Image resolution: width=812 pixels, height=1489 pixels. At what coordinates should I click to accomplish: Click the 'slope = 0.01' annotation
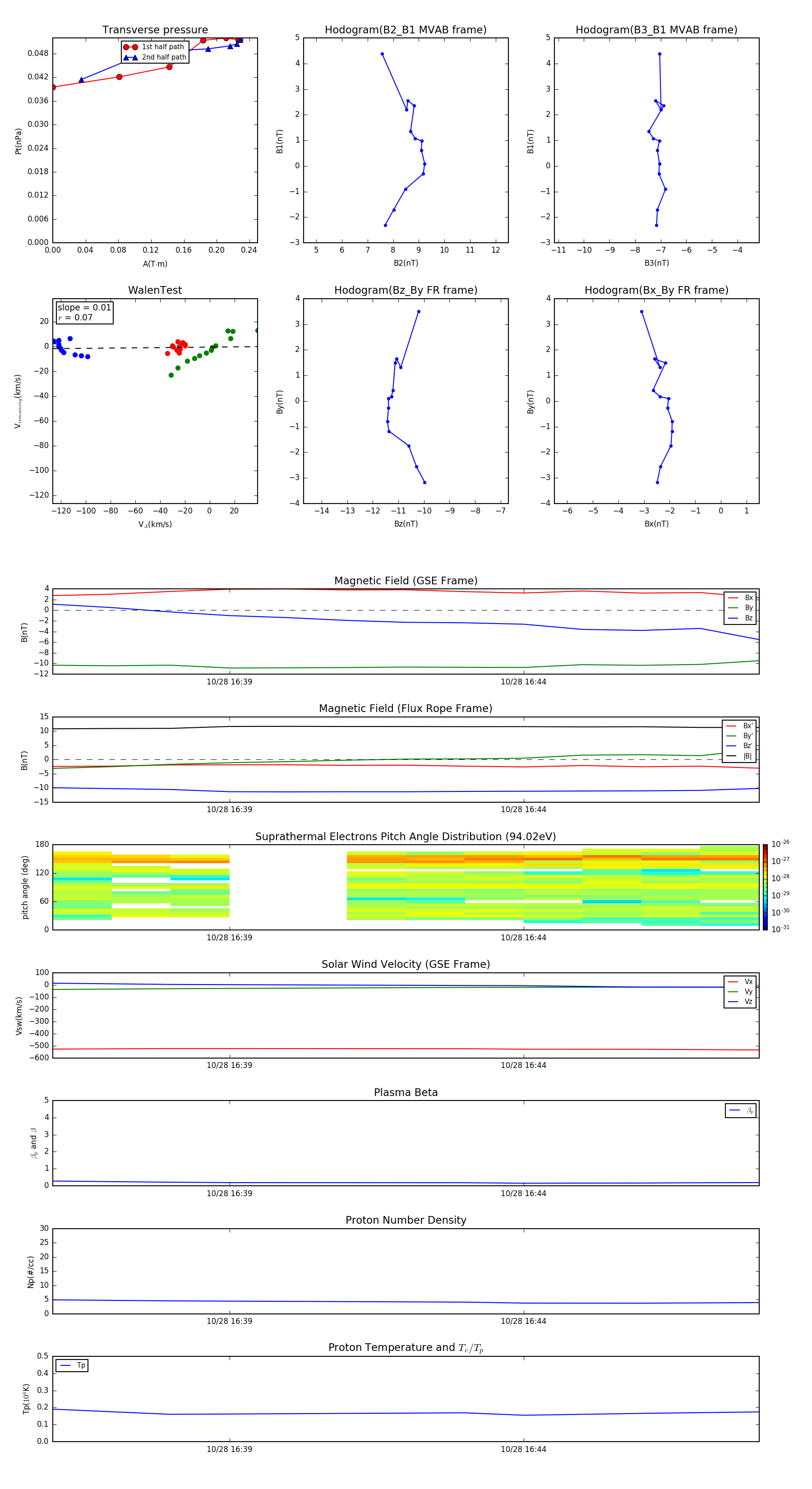click(x=84, y=308)
